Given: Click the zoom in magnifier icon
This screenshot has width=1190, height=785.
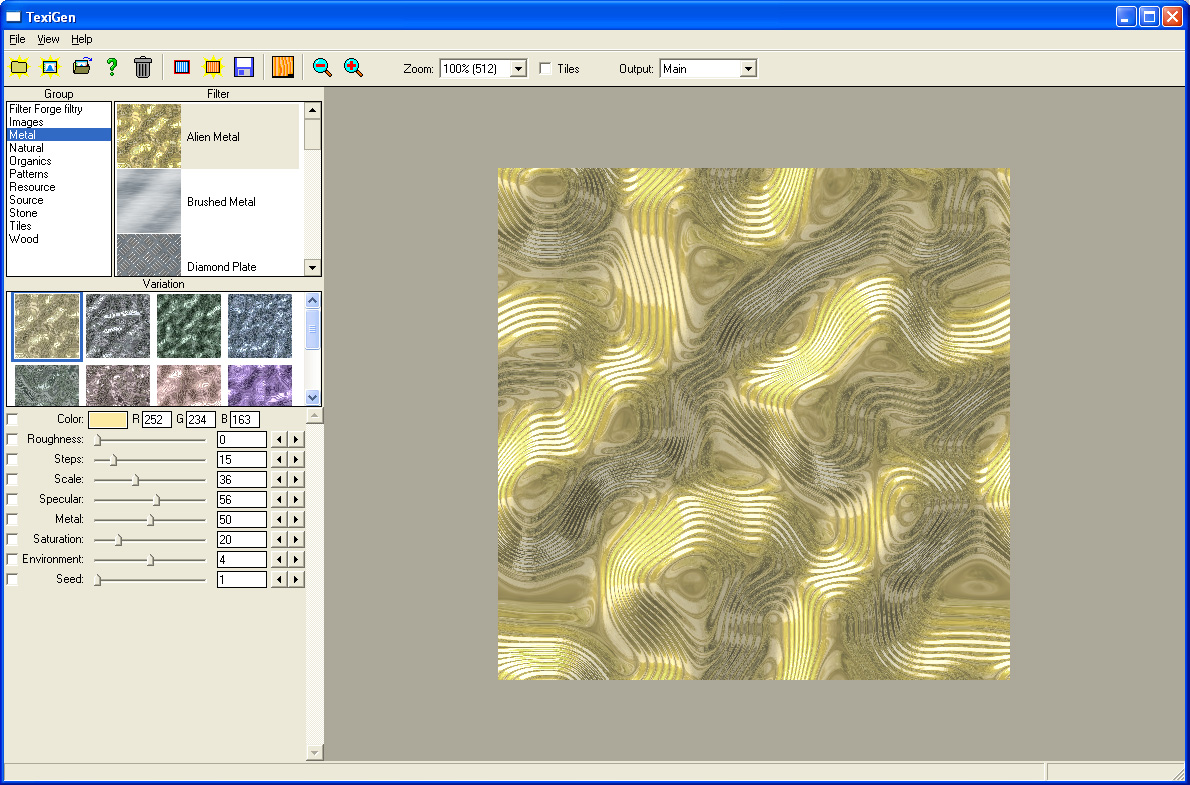Looking at the screenshot, I should tap(353, 67).
